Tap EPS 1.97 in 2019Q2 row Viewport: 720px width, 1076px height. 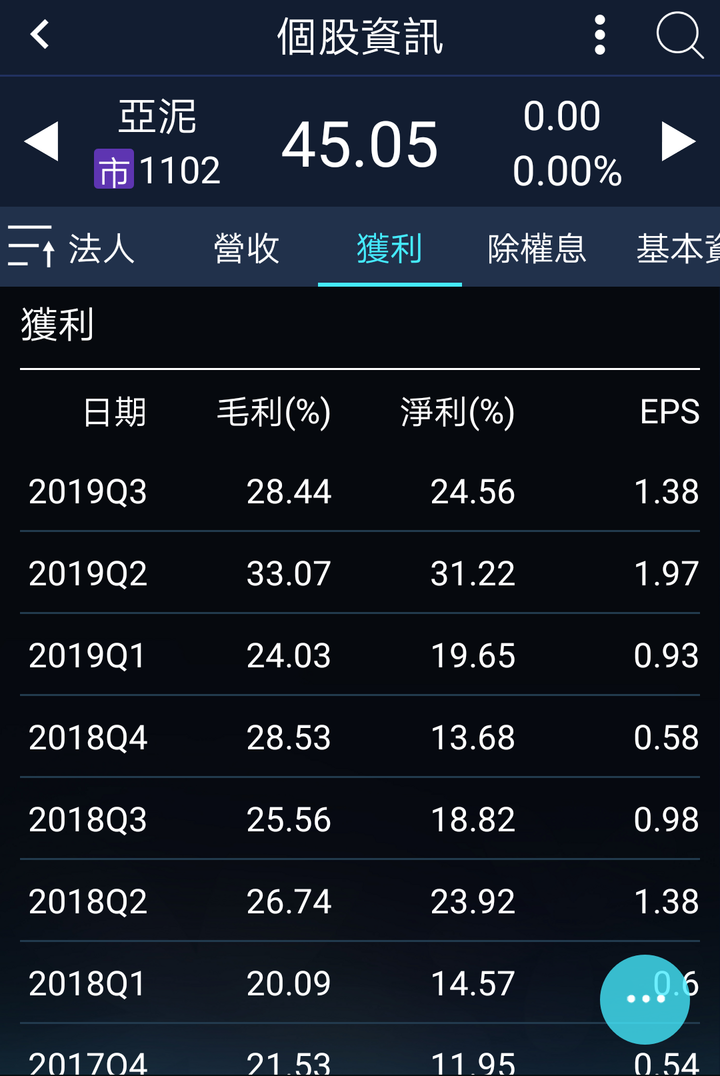pos(666,574)
